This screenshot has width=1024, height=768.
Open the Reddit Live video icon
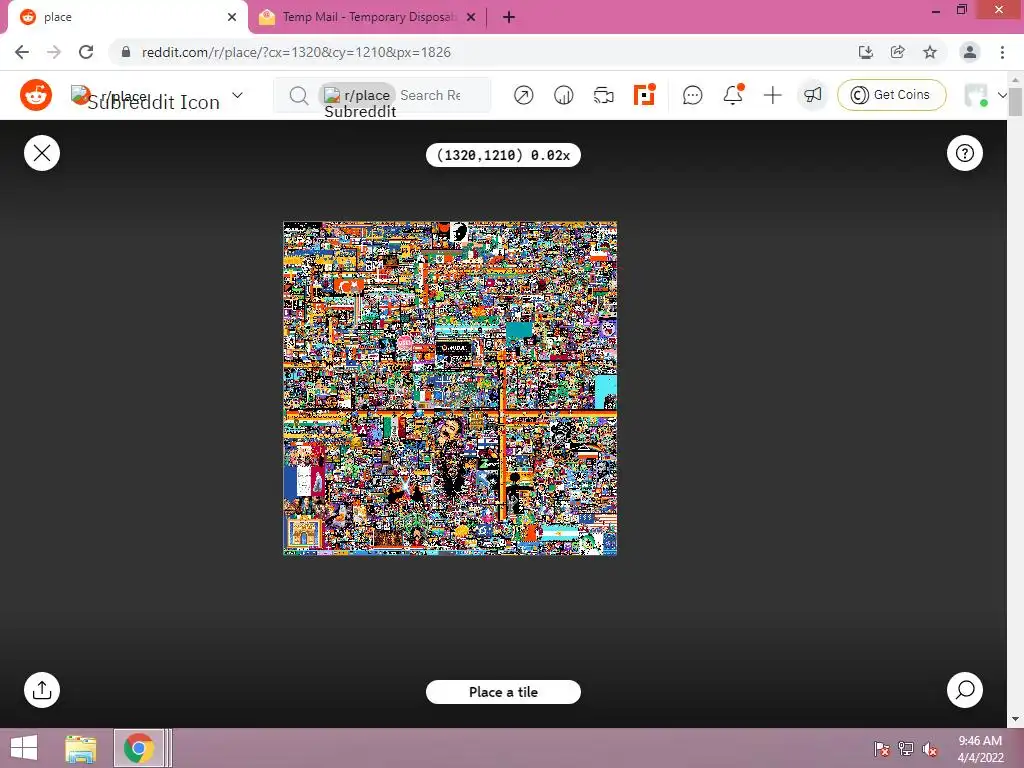[603, 95]
